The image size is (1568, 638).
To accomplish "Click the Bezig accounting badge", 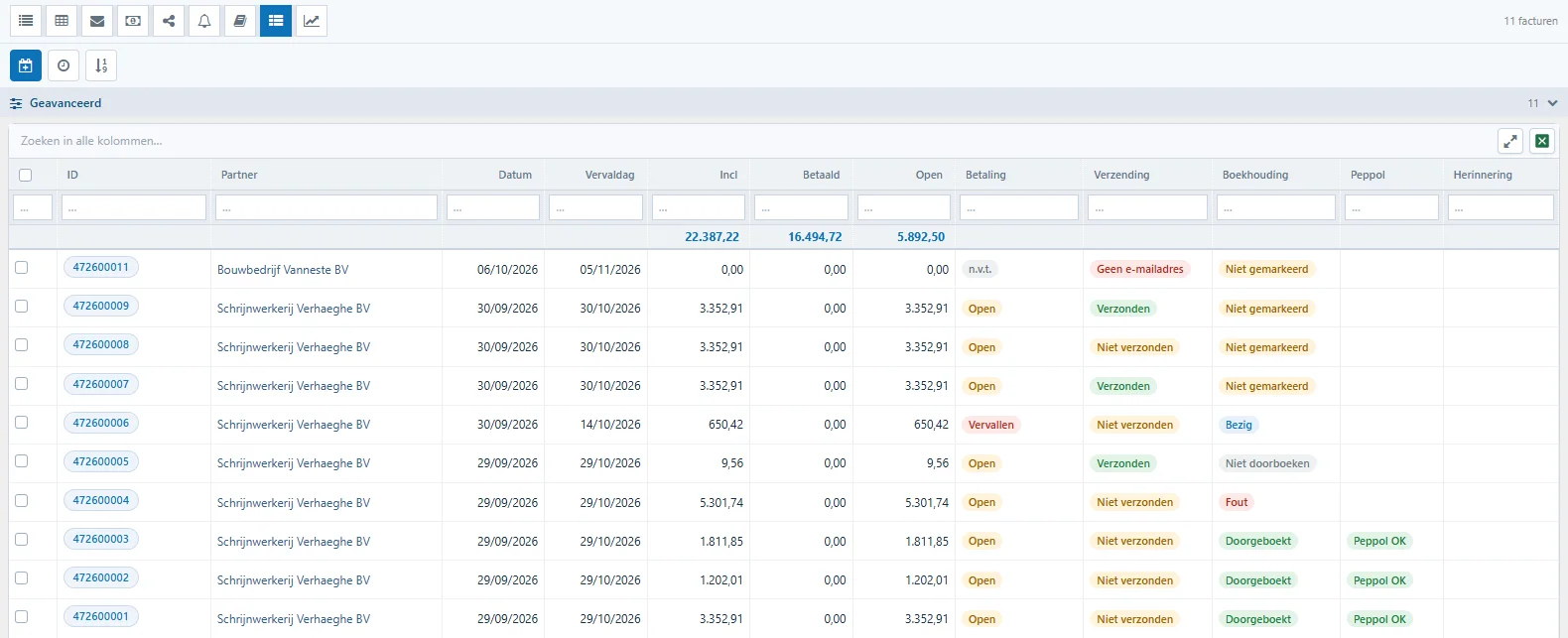I will 1239,425.
